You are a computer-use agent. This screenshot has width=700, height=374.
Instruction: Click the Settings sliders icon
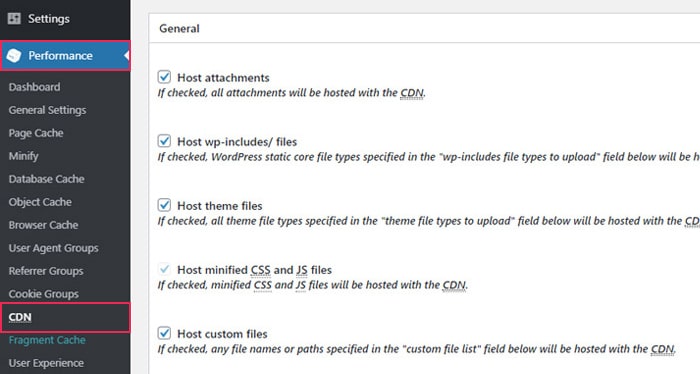14,19
